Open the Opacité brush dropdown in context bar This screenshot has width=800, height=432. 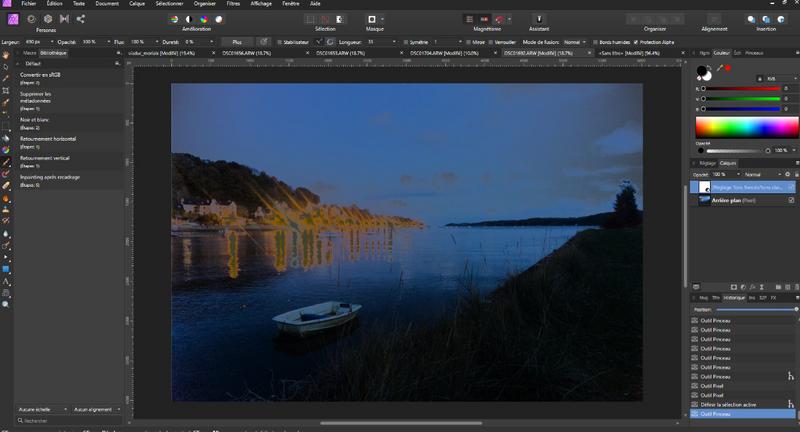point(108,42)
